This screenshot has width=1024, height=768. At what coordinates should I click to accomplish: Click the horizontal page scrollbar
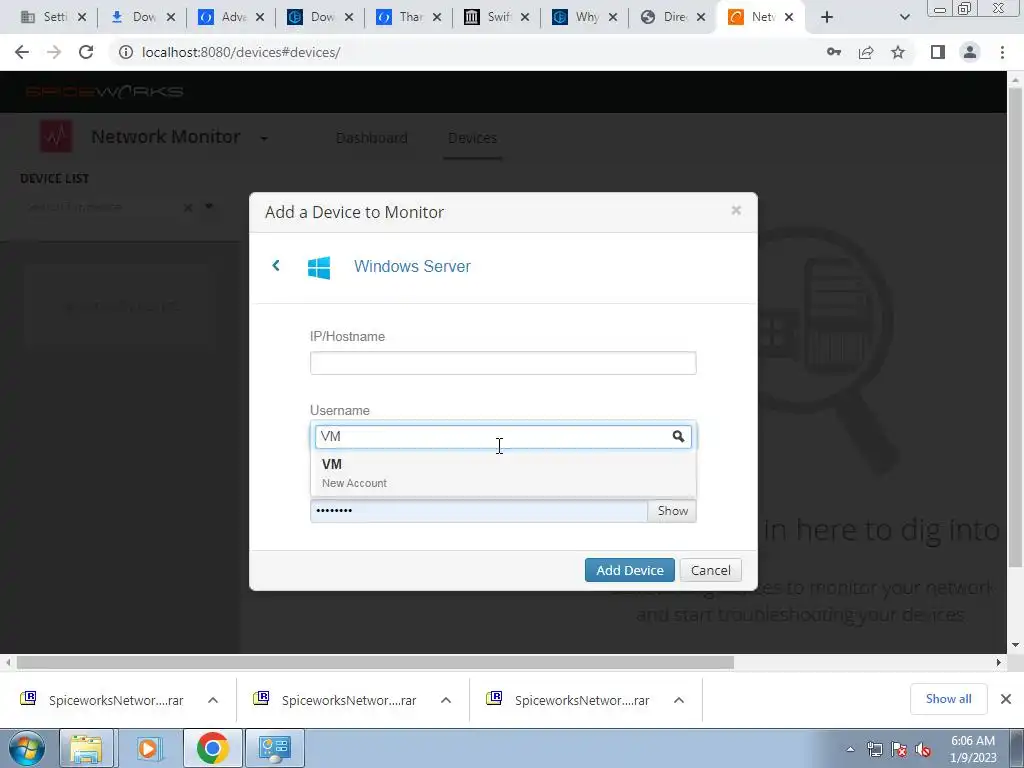(376, 663)
